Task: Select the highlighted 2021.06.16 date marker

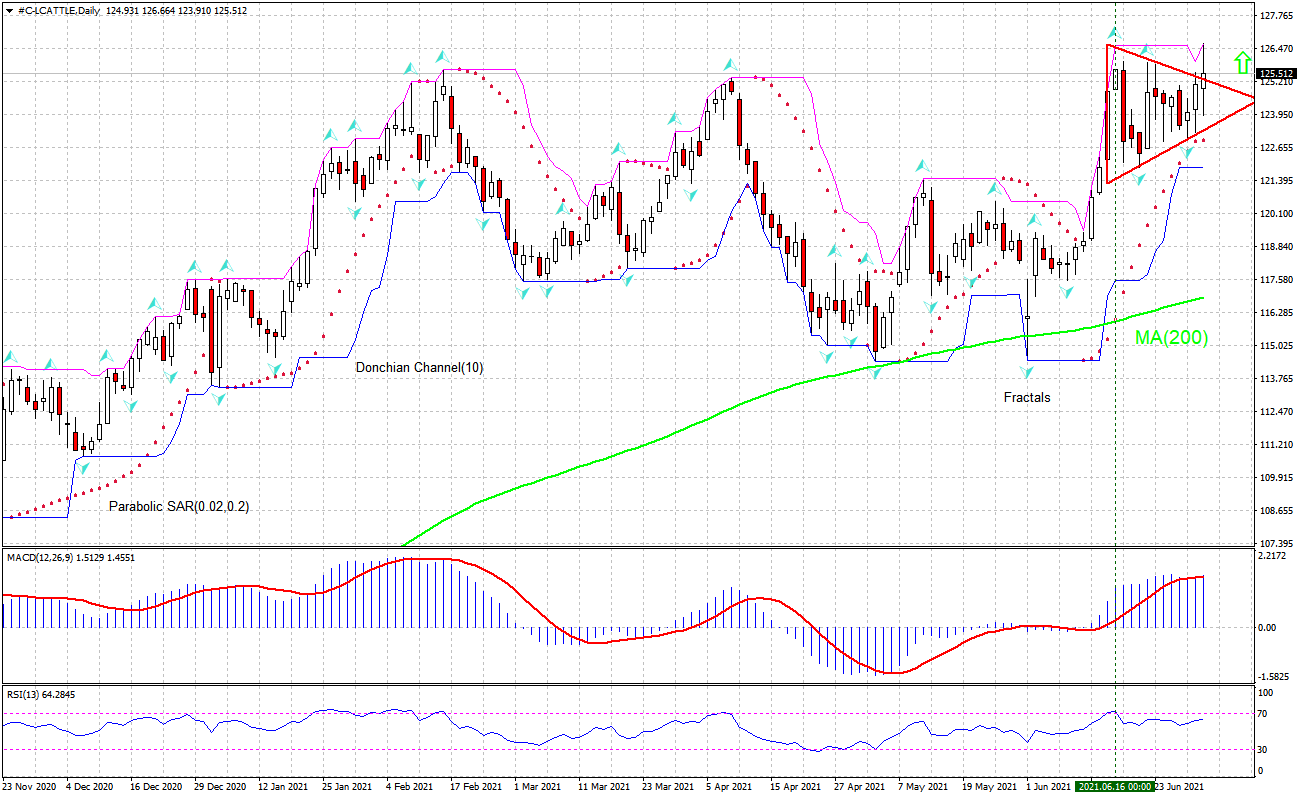Action: pos(1115,786)
